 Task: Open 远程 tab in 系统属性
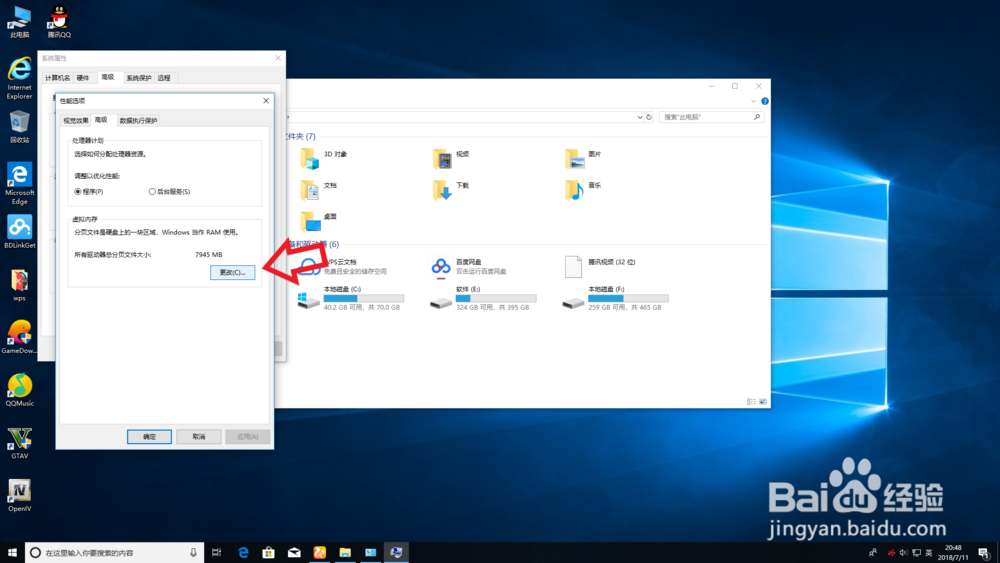(165, 78)
